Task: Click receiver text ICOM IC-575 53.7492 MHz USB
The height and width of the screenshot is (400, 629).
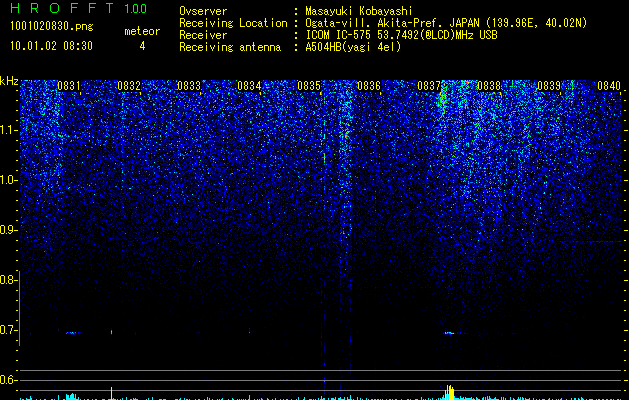Action: coord(402,35)
